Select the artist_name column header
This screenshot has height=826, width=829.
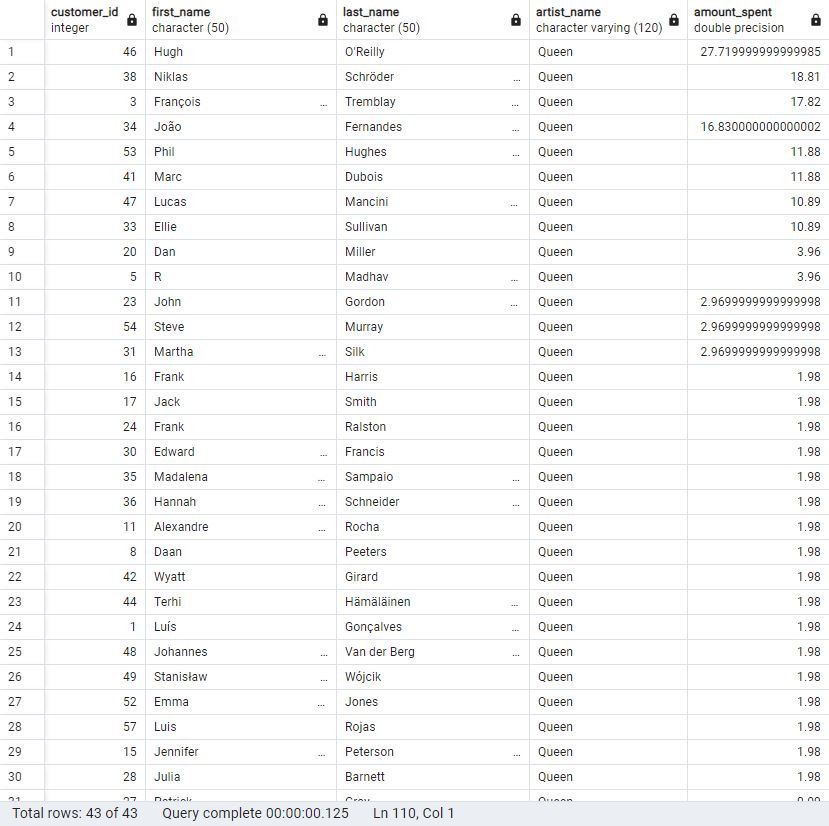[x=608, y=20]
